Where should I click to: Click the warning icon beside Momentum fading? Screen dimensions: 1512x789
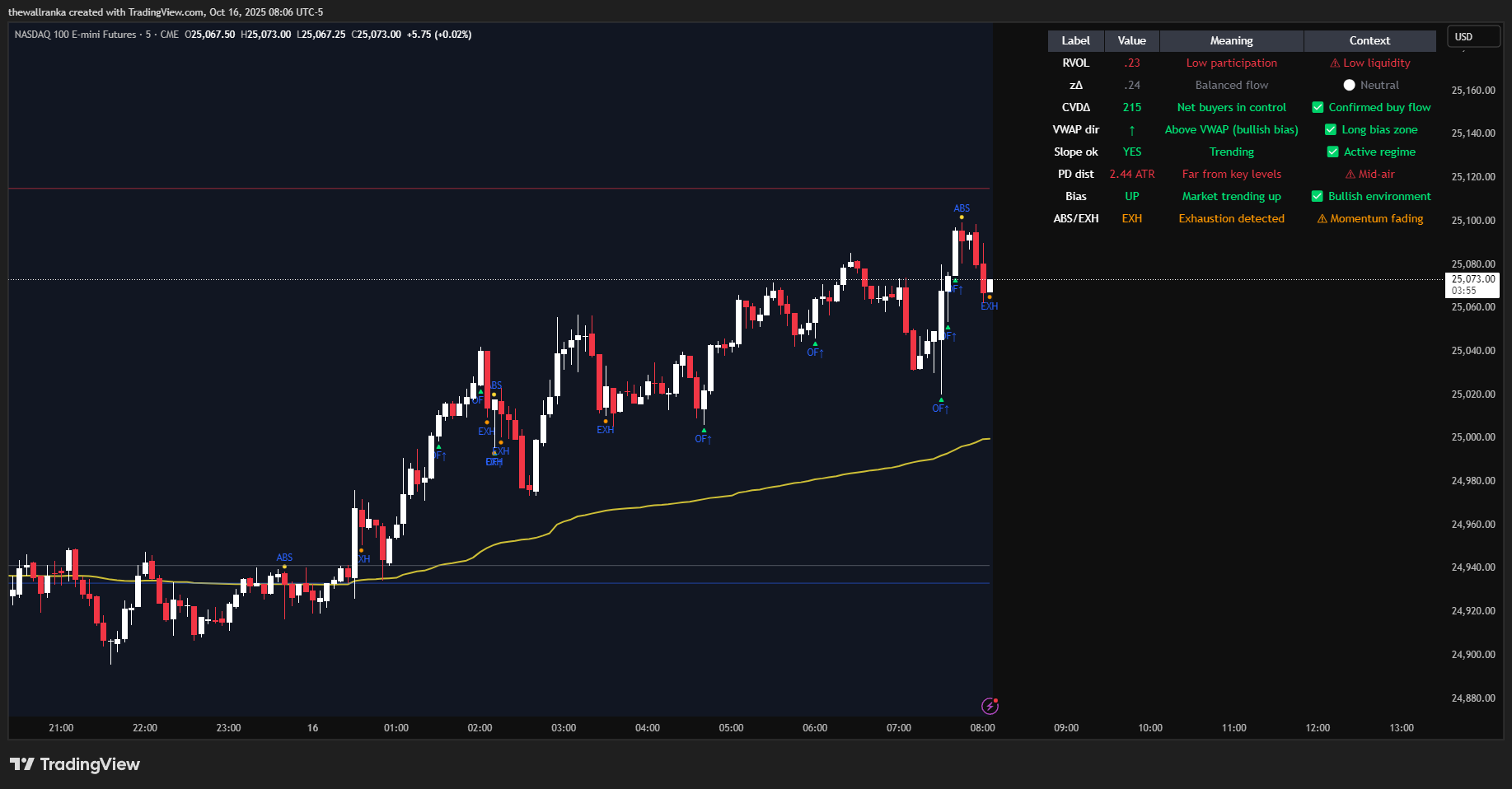pyautogui.click(x=1322, y=219)
